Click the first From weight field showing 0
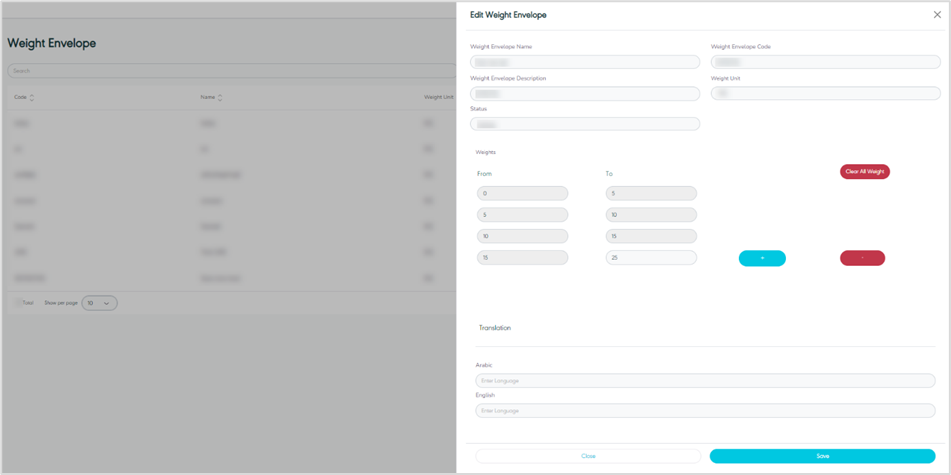The width and height of the screenshot is (951, 475). [x=522, y=194]
